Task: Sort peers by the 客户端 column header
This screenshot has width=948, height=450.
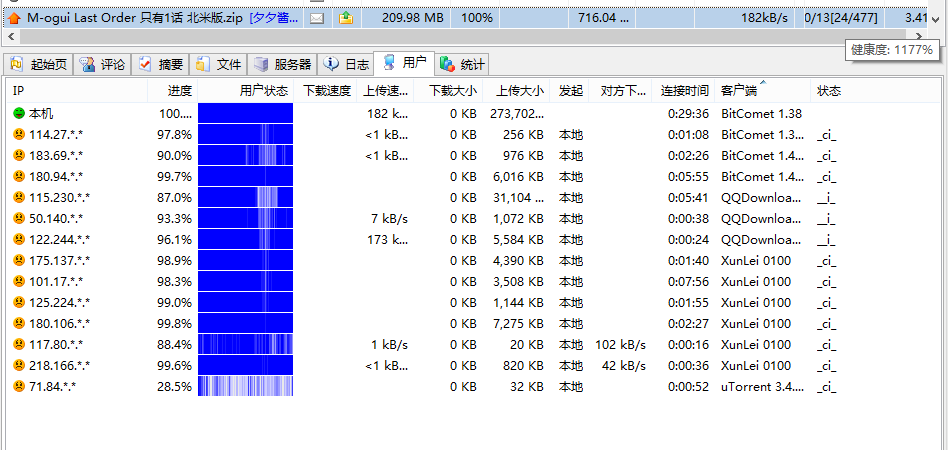Action: 738,91
